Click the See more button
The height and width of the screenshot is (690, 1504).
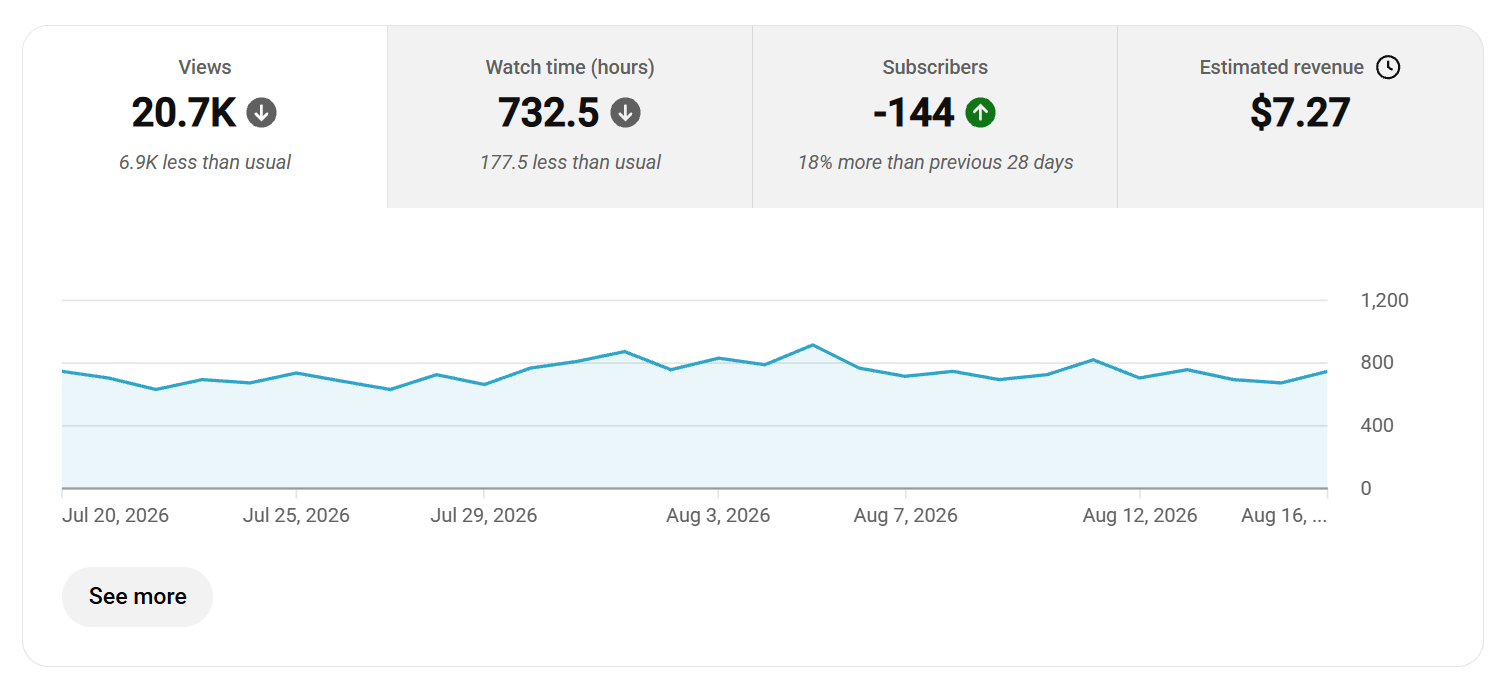[x=138, y=597]
